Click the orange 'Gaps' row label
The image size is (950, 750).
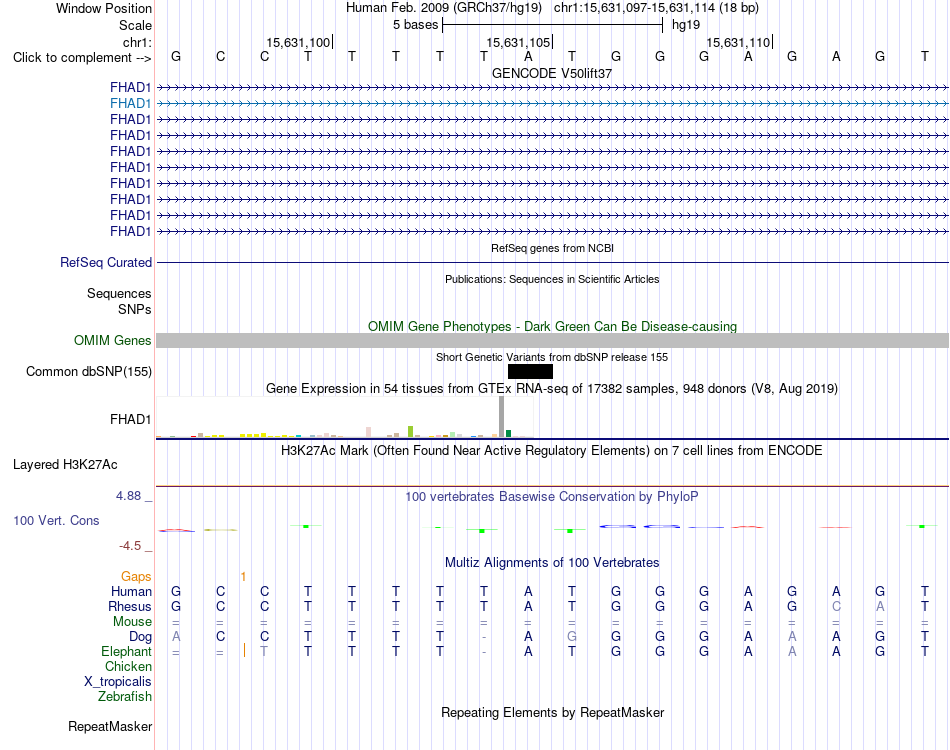(136, 576)
